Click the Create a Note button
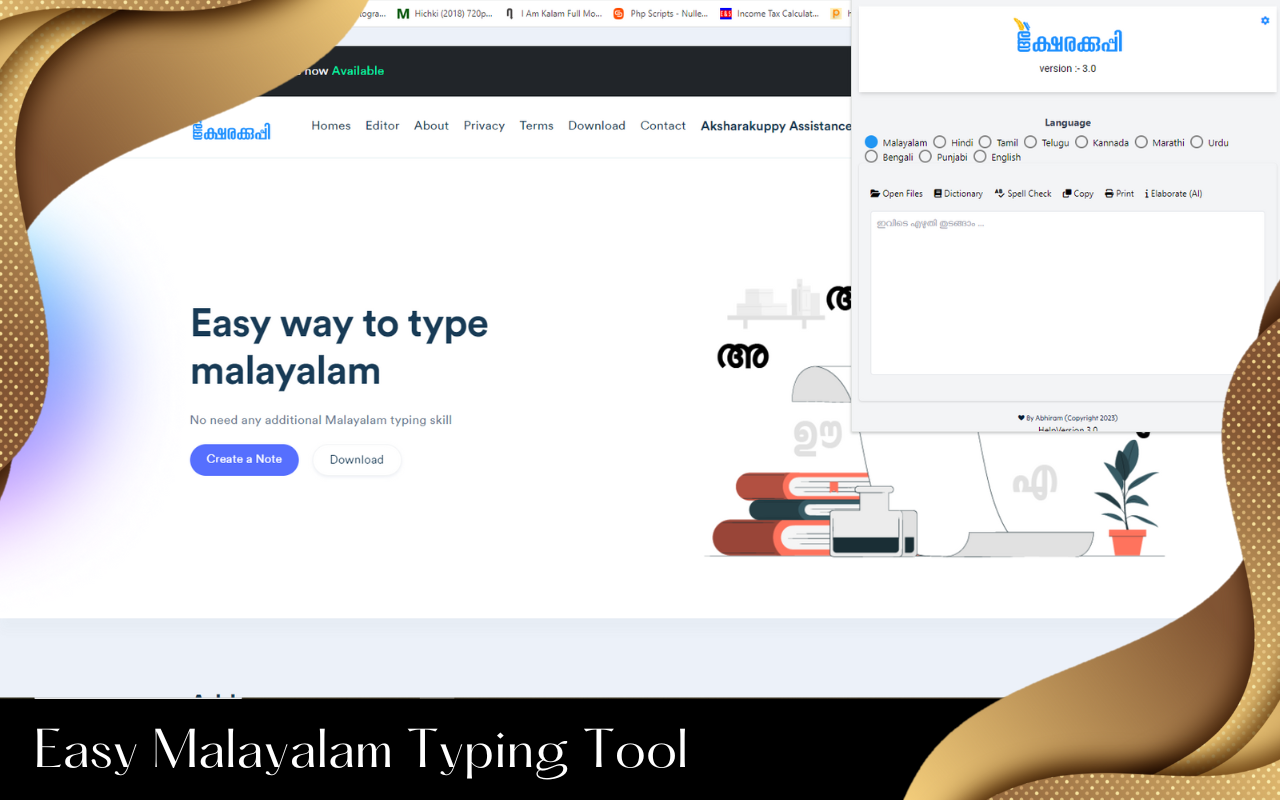 [x=244, y=460]
